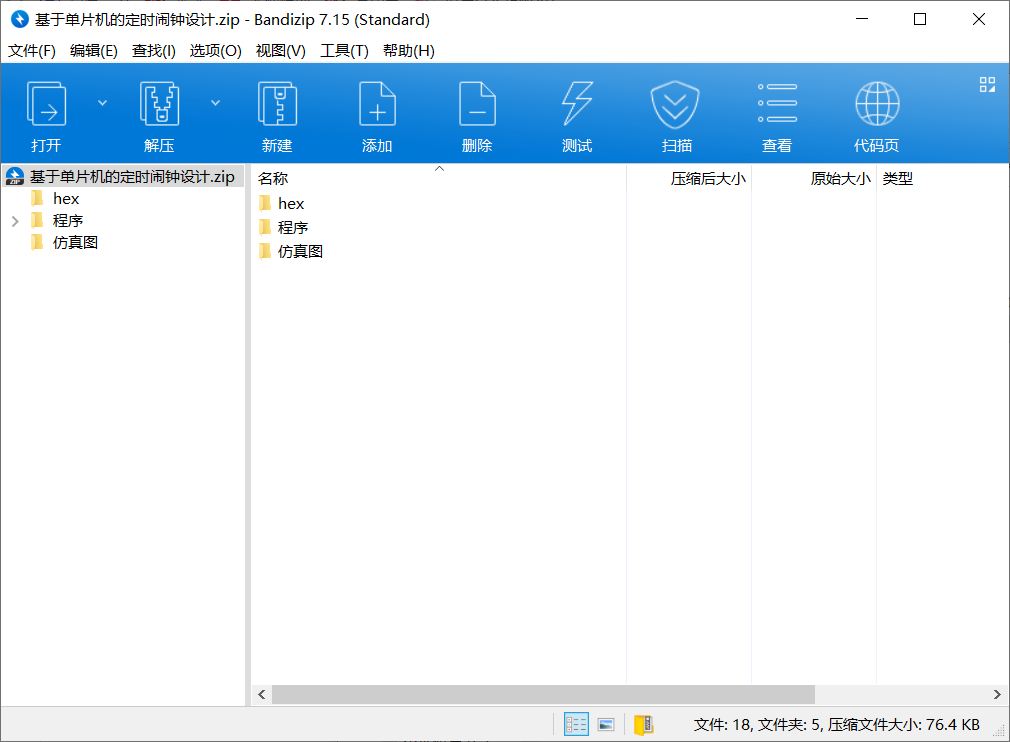Click the status bar file count text
The height and width of the screenshot is (742, 1010).
tap(837, 725)
